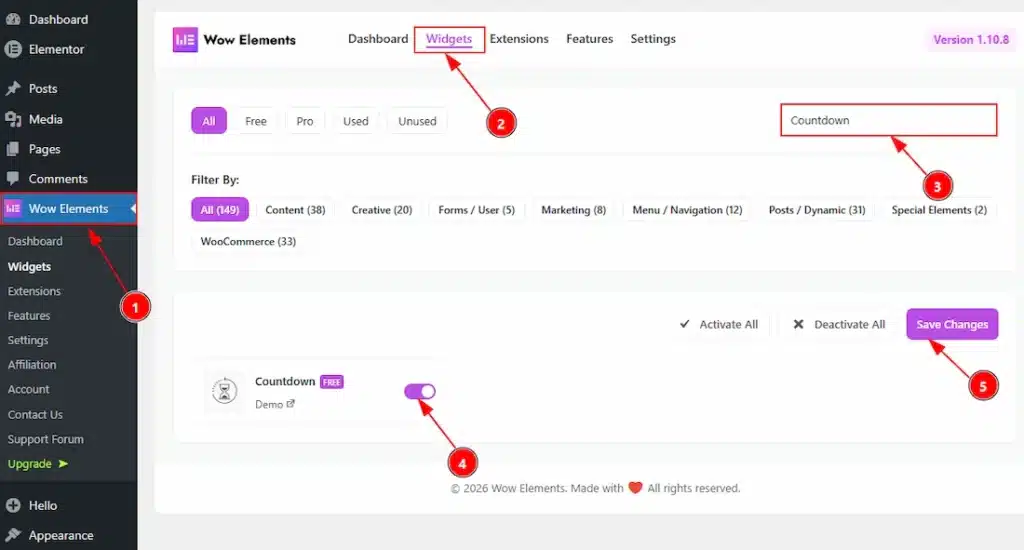Open the Settings tab in top navigation
This screenshot has width=1024, height=550.
click(x=653, y=39)
